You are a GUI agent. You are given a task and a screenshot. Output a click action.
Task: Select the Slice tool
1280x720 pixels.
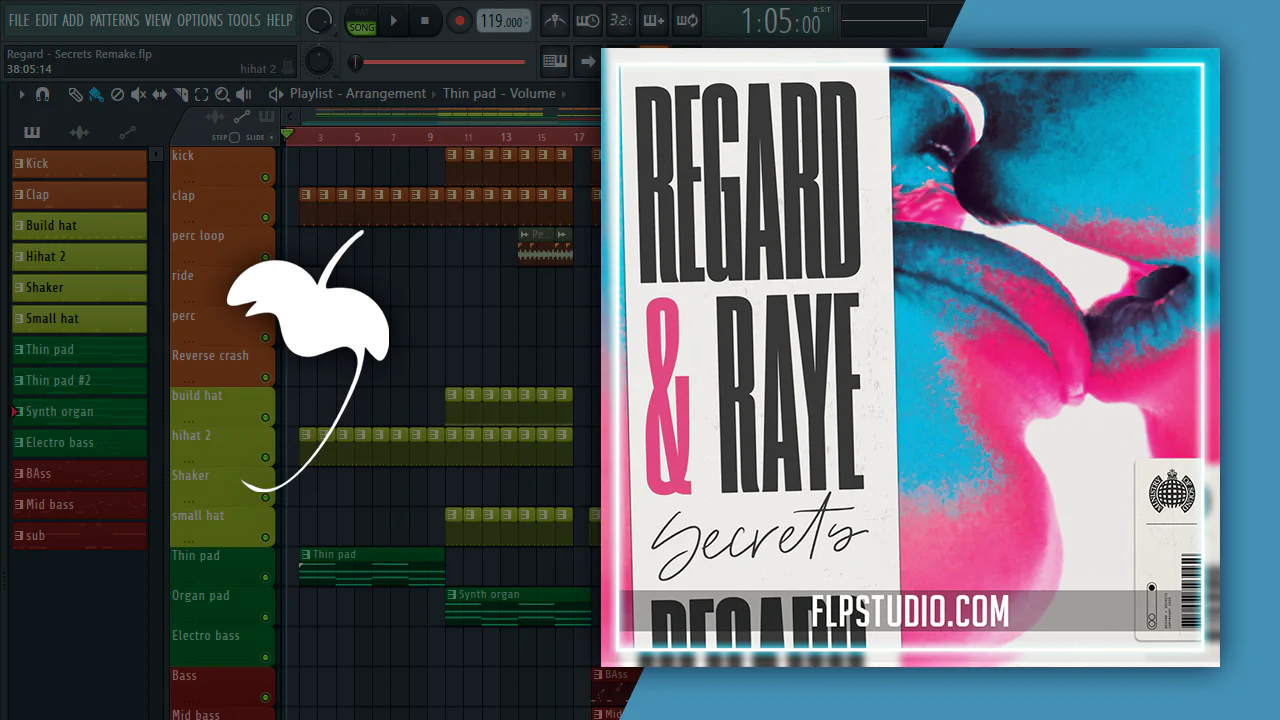[x=181, y=94]
